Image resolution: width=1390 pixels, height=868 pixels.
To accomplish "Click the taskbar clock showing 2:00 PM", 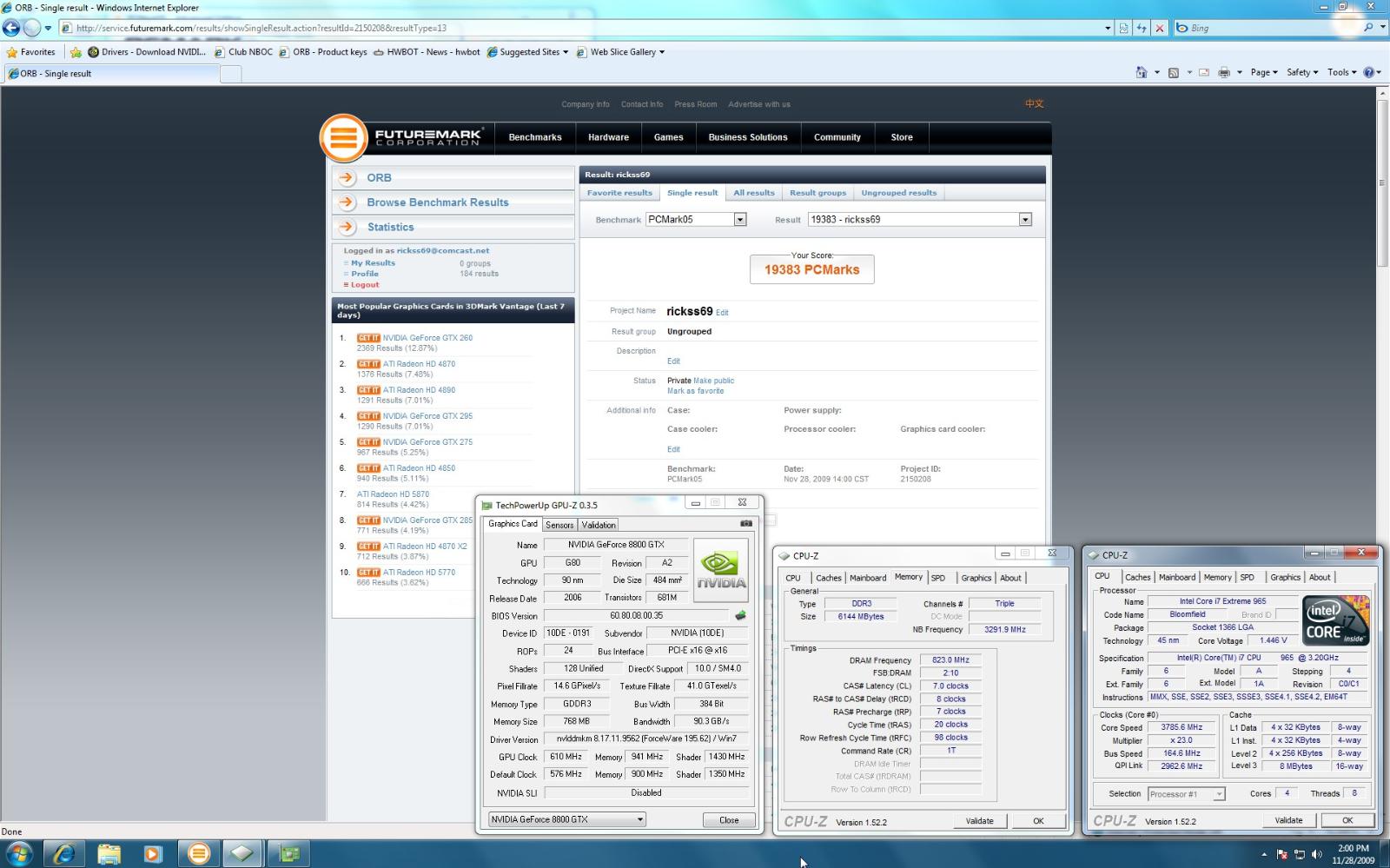I will [1353, 854].
